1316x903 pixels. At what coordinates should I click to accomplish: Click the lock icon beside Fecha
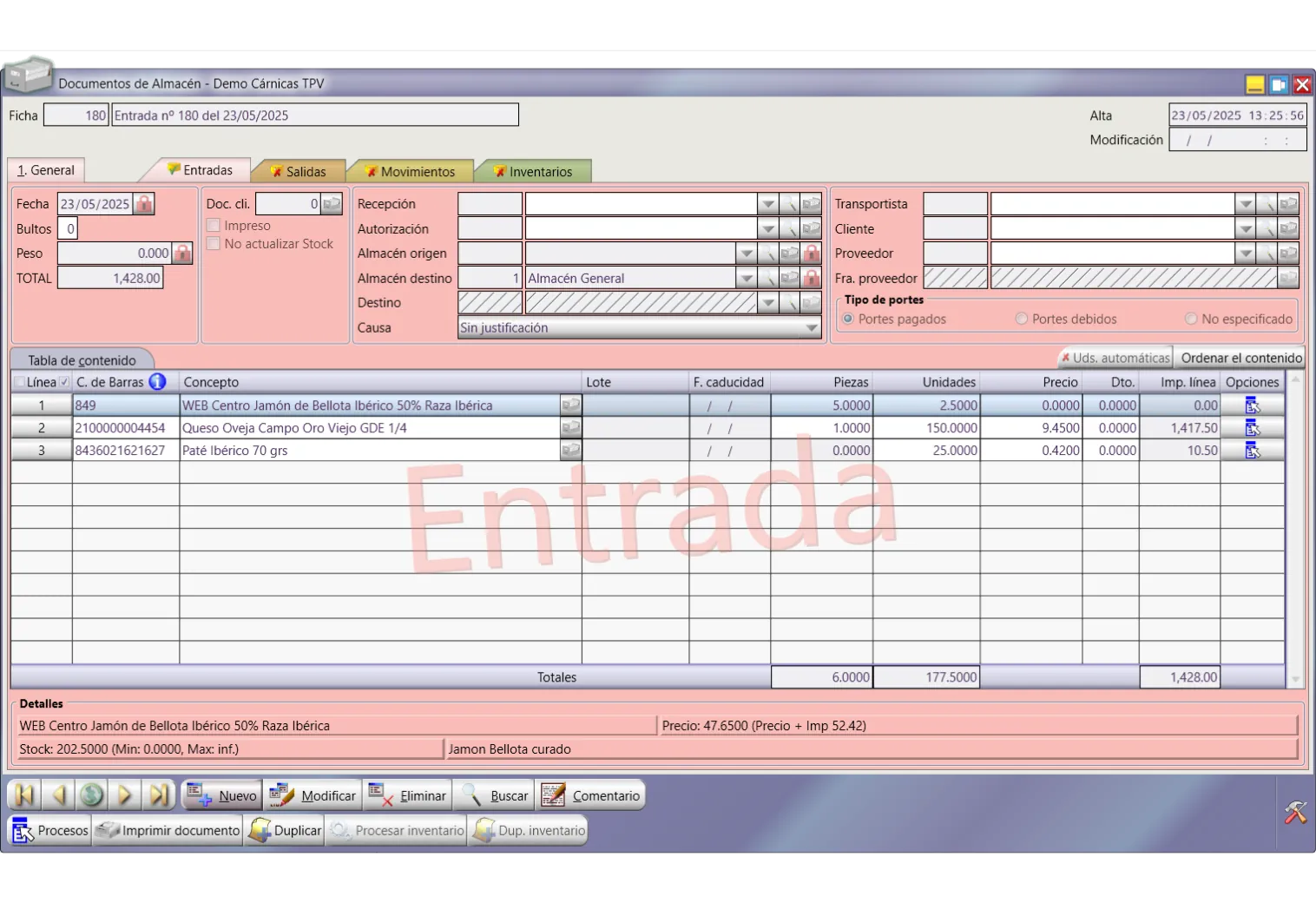[144, 204]
